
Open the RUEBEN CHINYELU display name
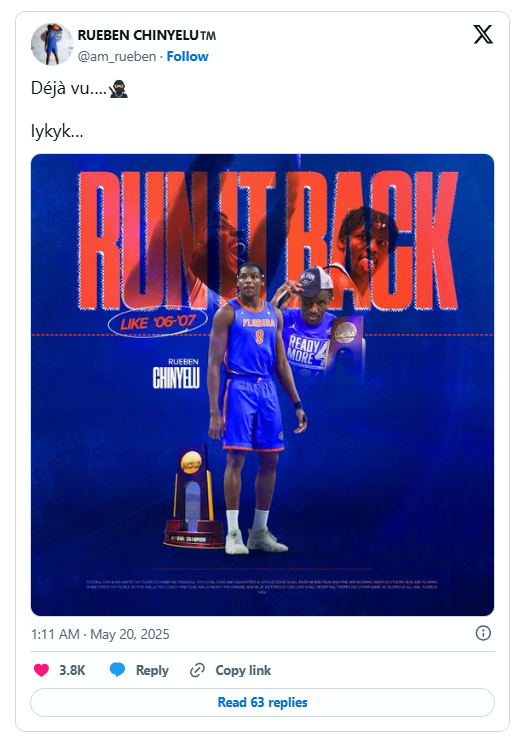click(x=146, y=36)
